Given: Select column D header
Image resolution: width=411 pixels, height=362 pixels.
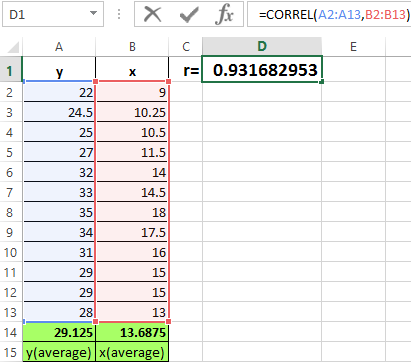Looking at the screenshot, I should (262, 47).
